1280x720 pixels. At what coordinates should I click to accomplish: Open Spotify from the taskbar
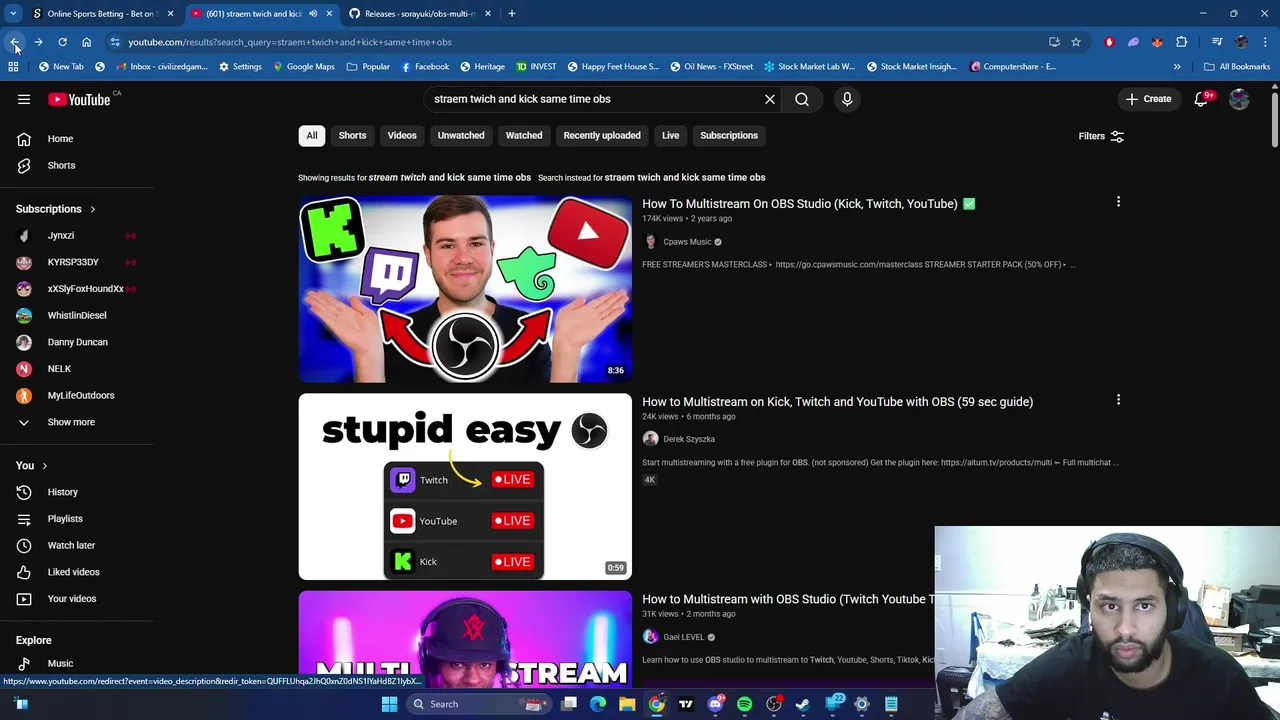point(744,704)
